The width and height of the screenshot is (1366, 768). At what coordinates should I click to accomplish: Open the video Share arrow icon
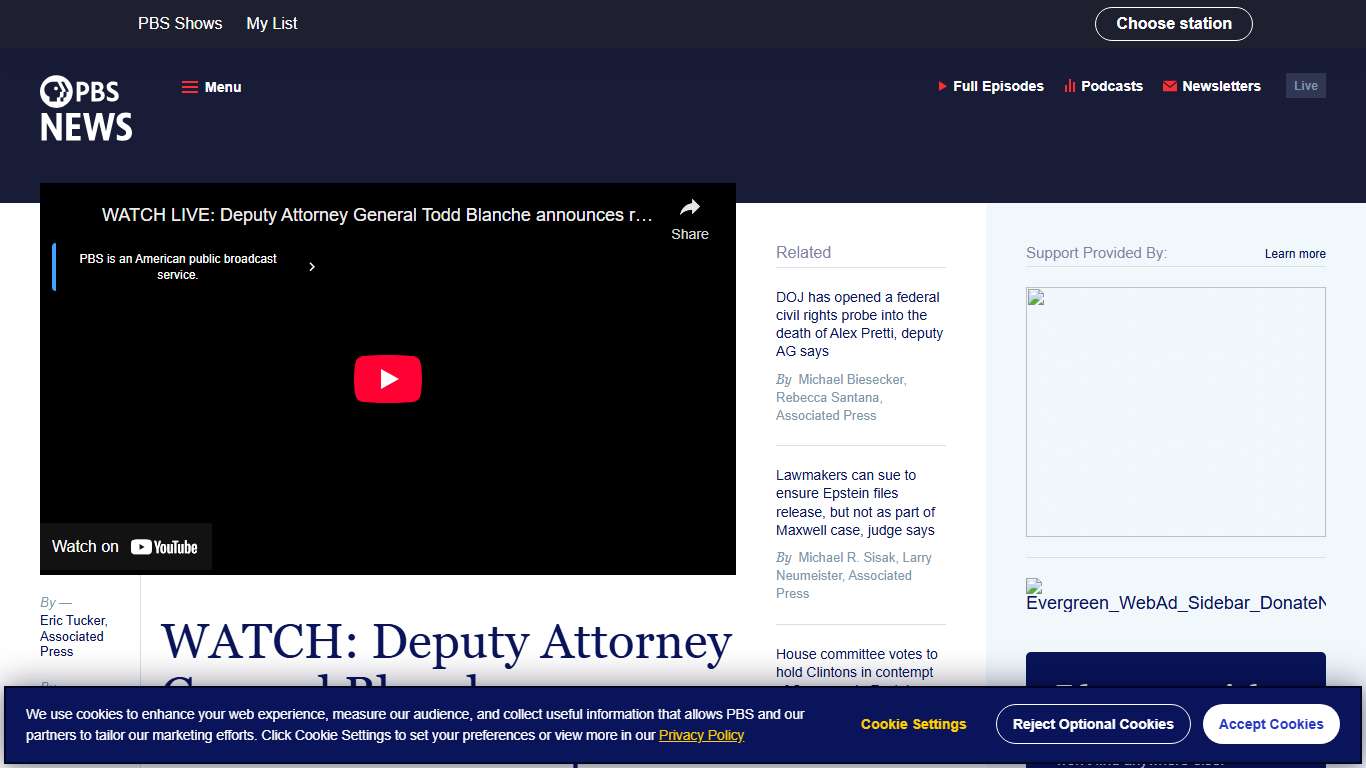pos(689,208)
